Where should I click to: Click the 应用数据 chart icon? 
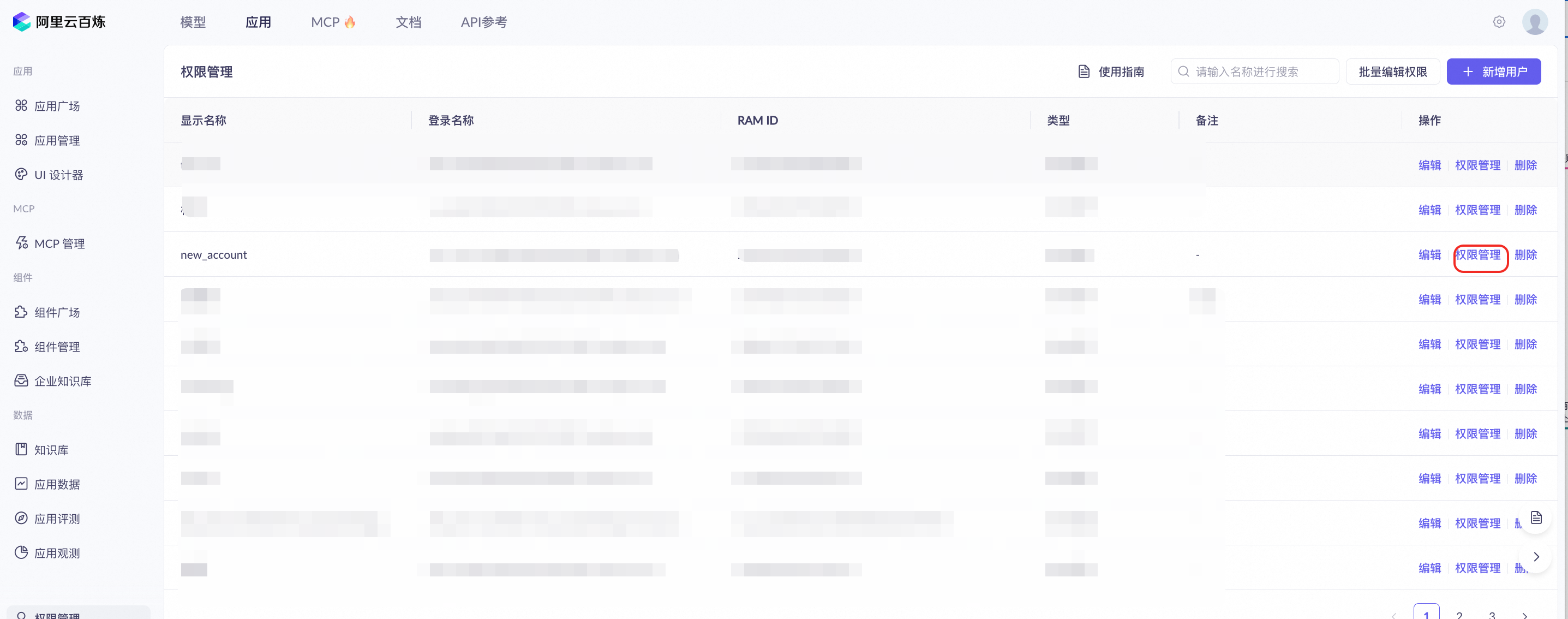click(x=21, y=484)
